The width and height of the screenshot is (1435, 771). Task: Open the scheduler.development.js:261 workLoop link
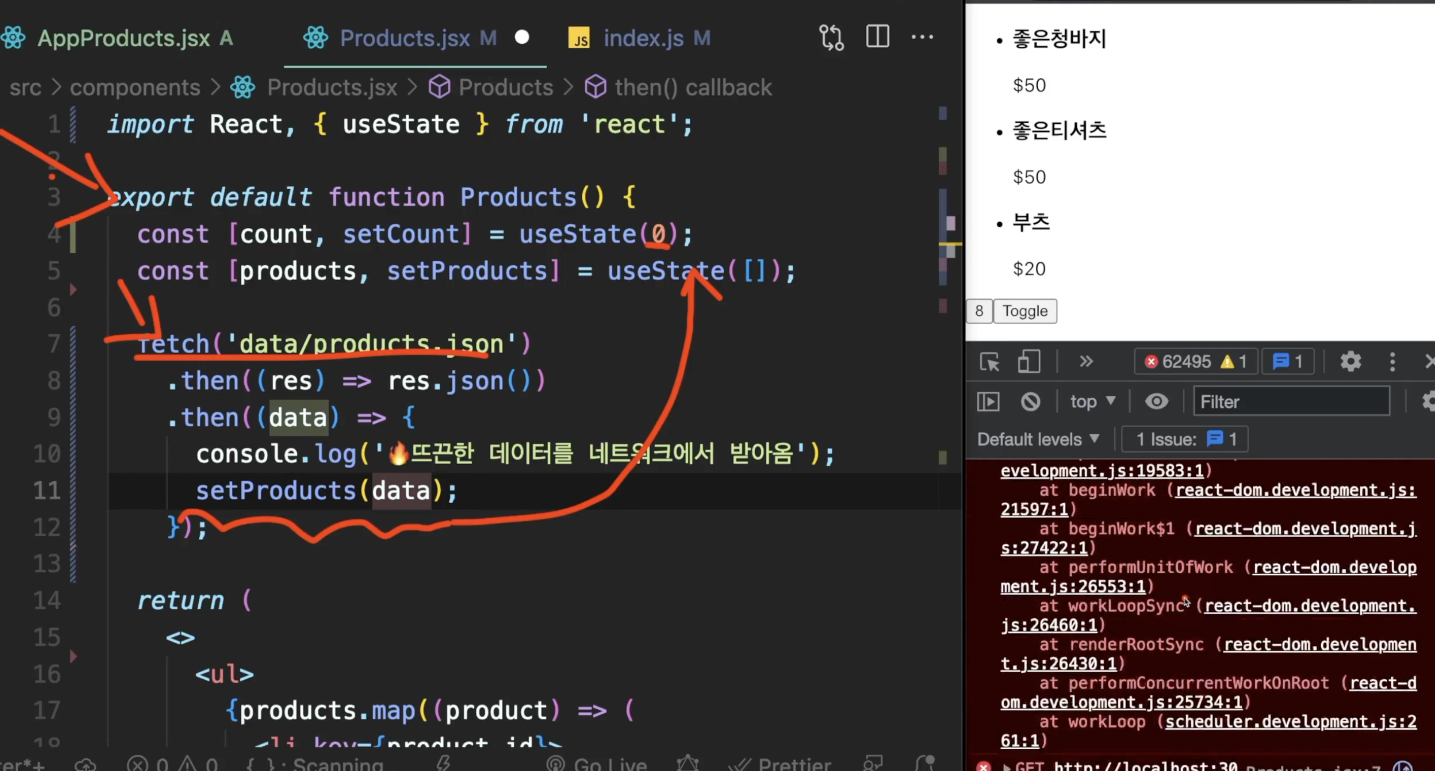click(x=1208, y=731)
